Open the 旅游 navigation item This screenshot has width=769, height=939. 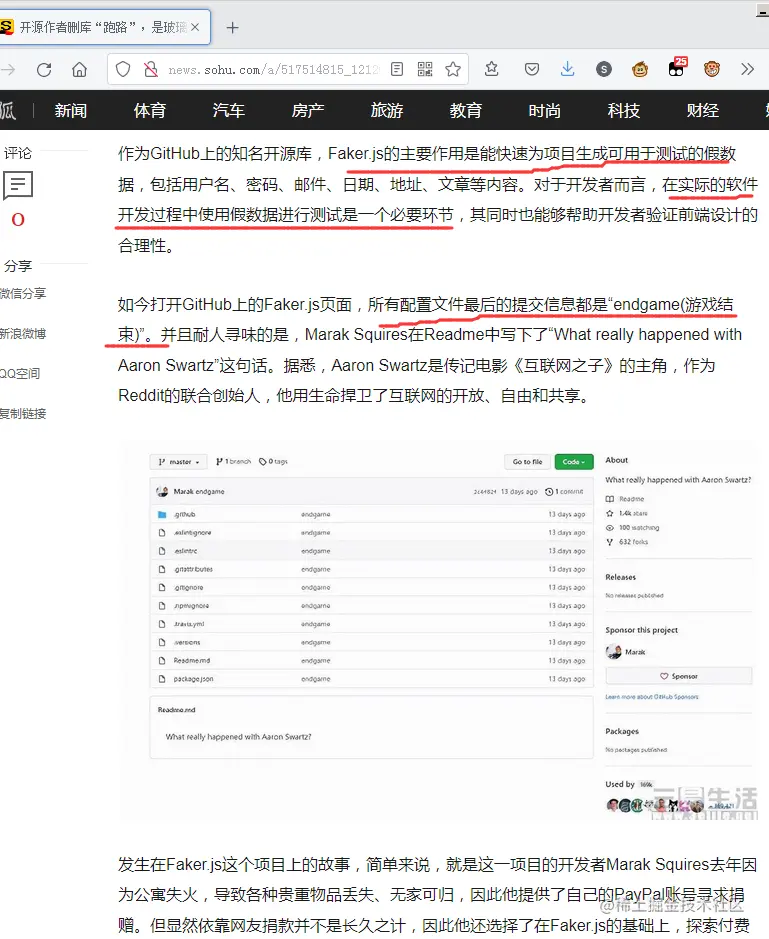click(387, 110)
